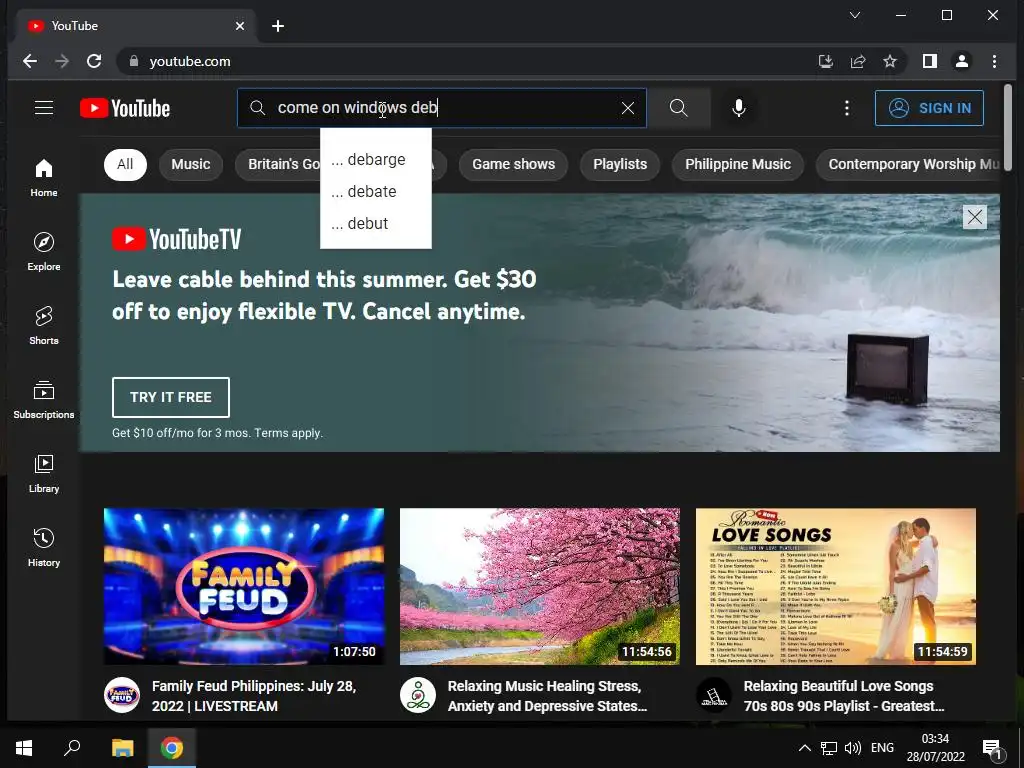Open the YouTube hamburger guide menu
Viewport: 1024px width, 768px height.
44,108
